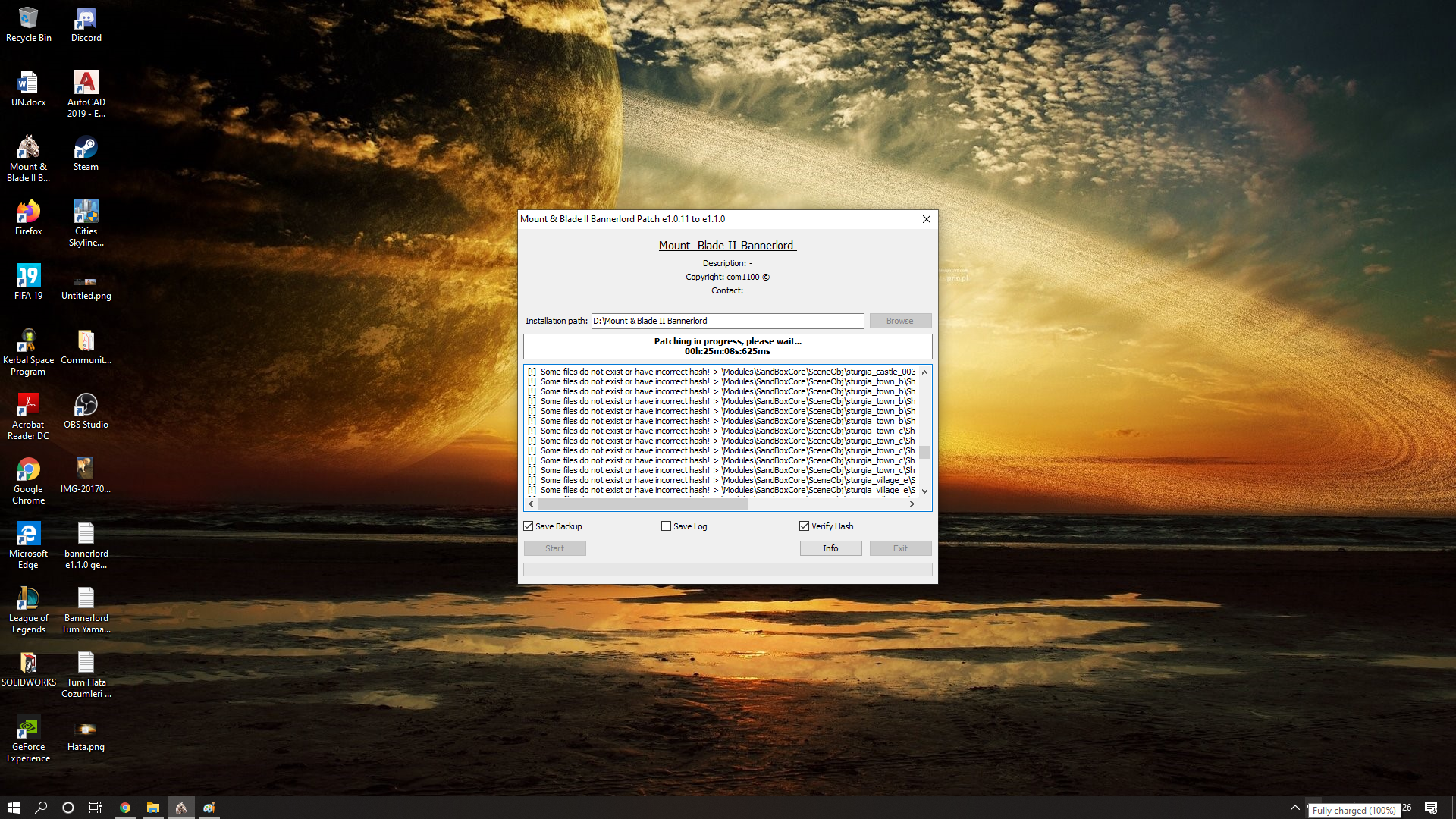Select the Bannerlord Tum Yama text file

[x=86, y=610]
